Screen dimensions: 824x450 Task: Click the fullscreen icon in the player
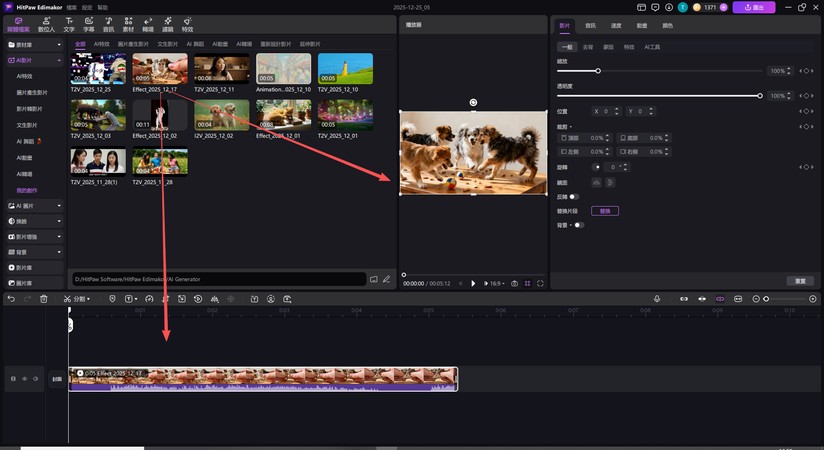[540, 283]
